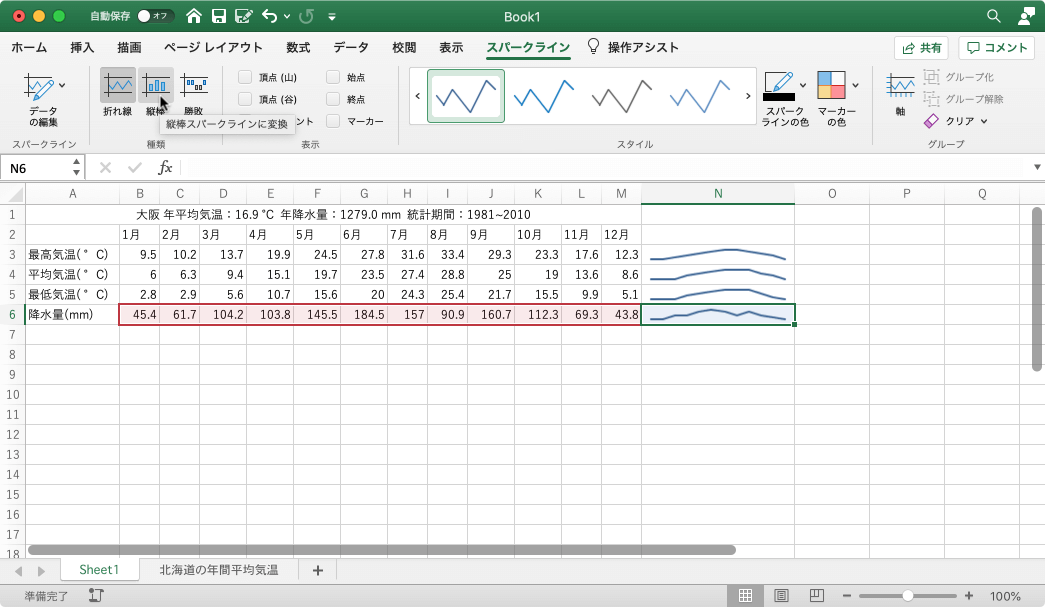Expand the Sparkline Color dropdown arrow
The height and width of the screenshot is (607, 1045).
click(802, 85)
